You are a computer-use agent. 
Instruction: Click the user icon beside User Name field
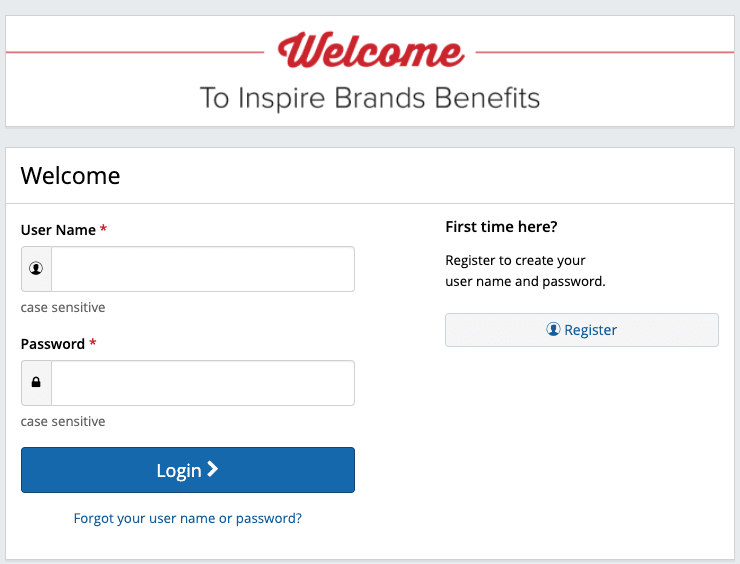[x=36, y=269]
